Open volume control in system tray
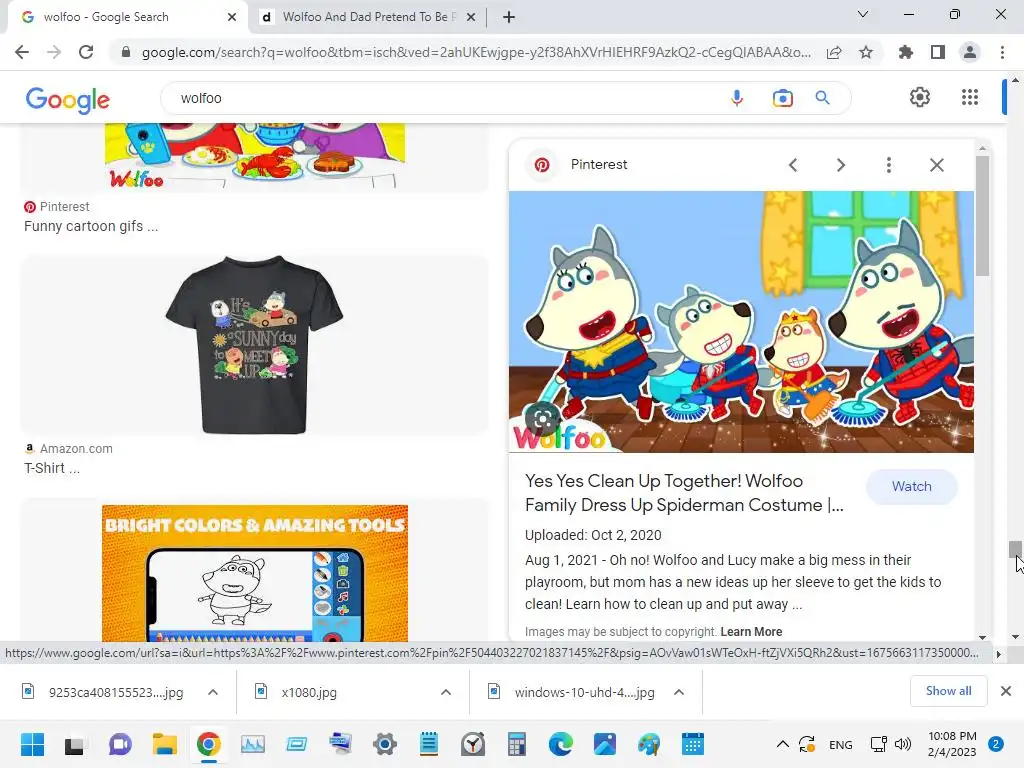 pos(903,744)
